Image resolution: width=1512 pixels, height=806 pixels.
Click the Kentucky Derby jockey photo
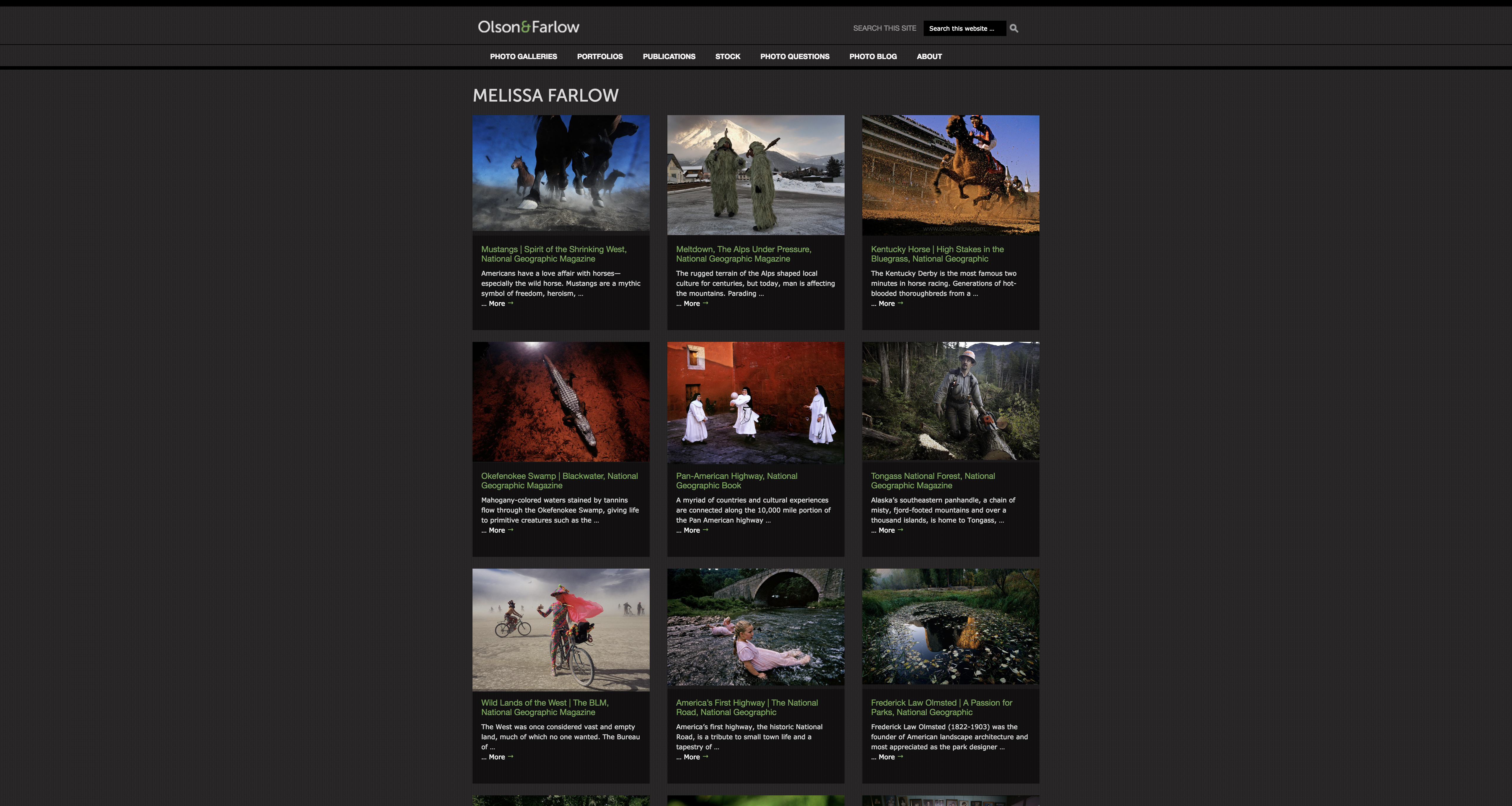(x=950, y=175)
